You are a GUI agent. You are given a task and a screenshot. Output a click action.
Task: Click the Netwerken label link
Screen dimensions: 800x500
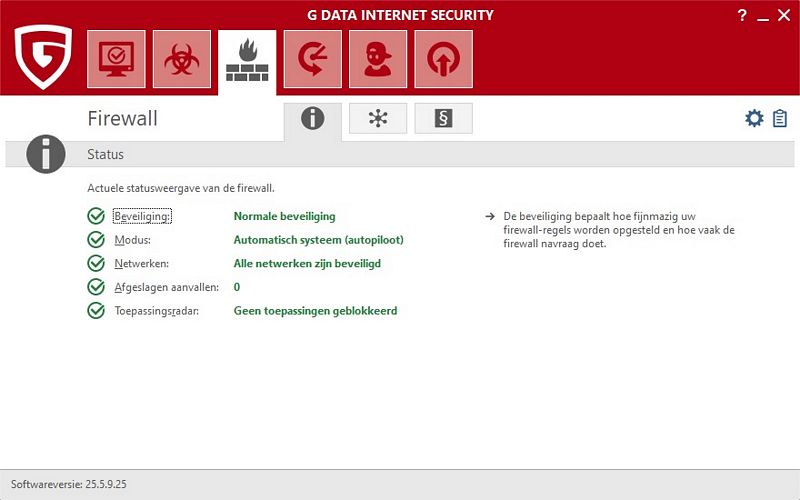(x=141, y=264)
